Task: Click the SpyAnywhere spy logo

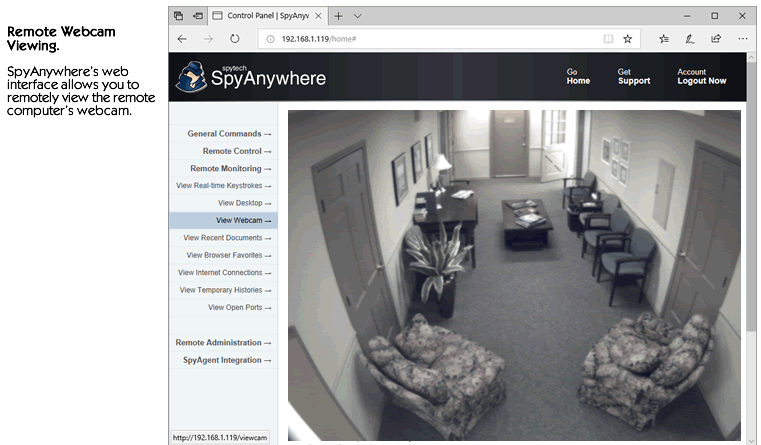Action: 192,77
